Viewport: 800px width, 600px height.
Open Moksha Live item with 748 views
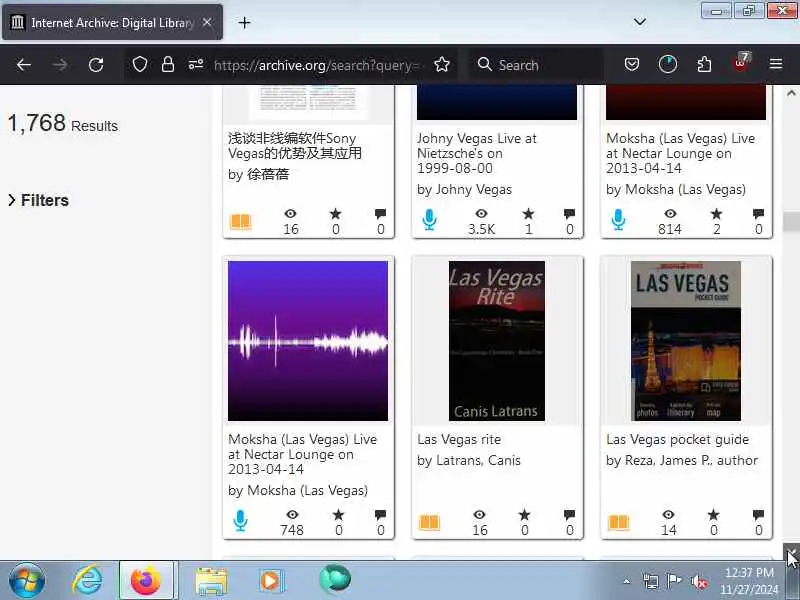(x=303, y=454)
